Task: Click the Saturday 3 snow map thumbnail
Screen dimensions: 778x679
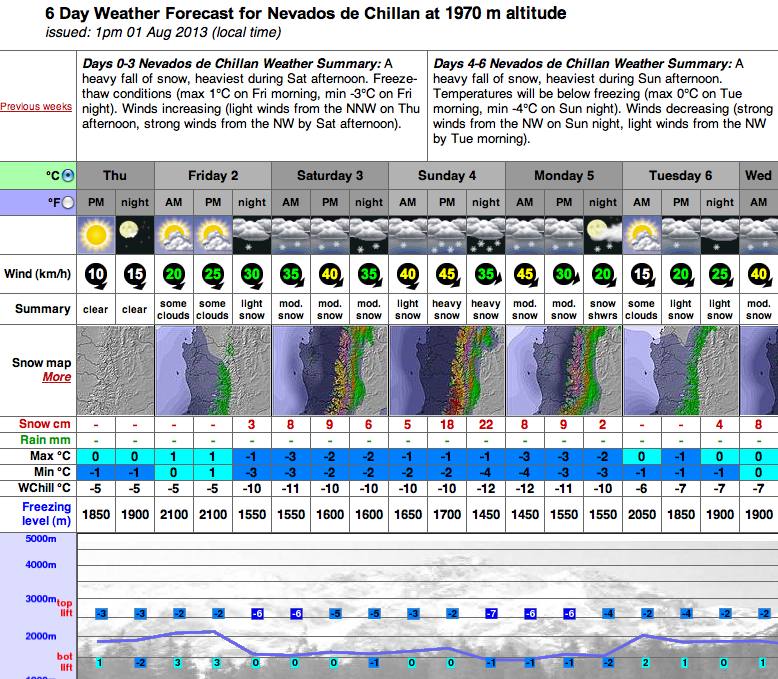Action: tap(330, 371)
